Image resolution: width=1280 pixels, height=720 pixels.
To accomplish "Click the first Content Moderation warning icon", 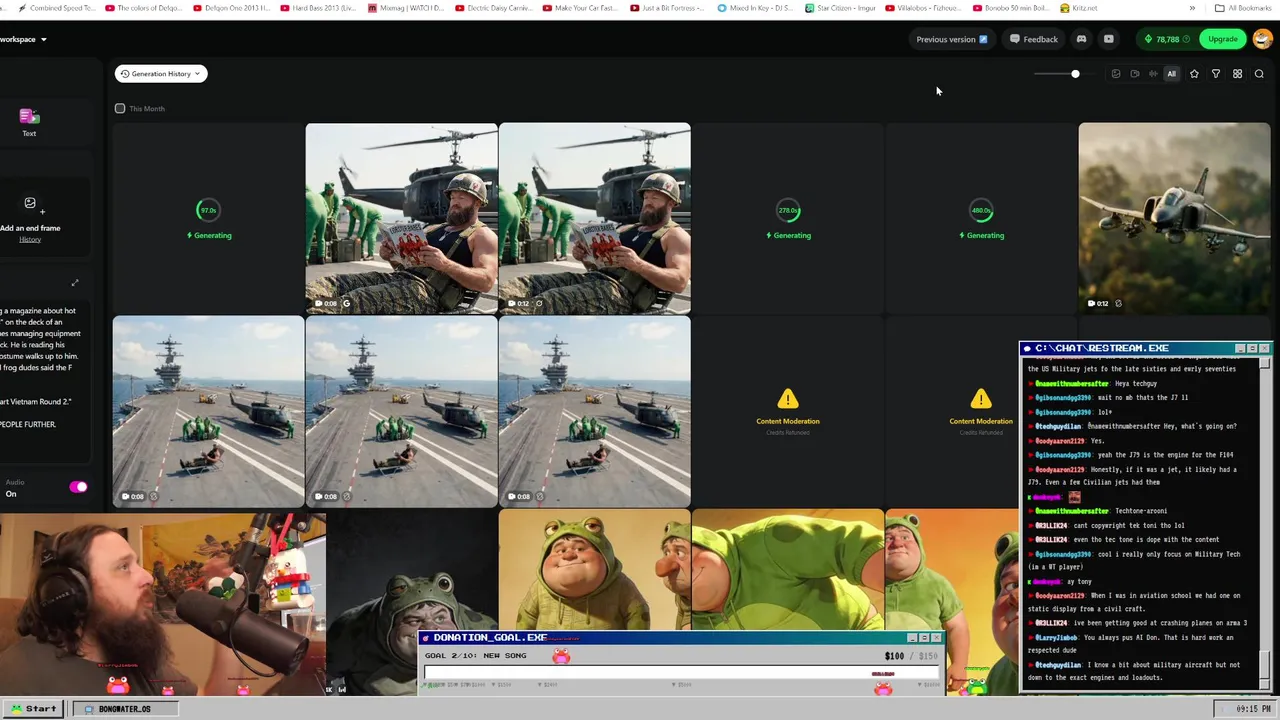I will (x=788, y=400).
